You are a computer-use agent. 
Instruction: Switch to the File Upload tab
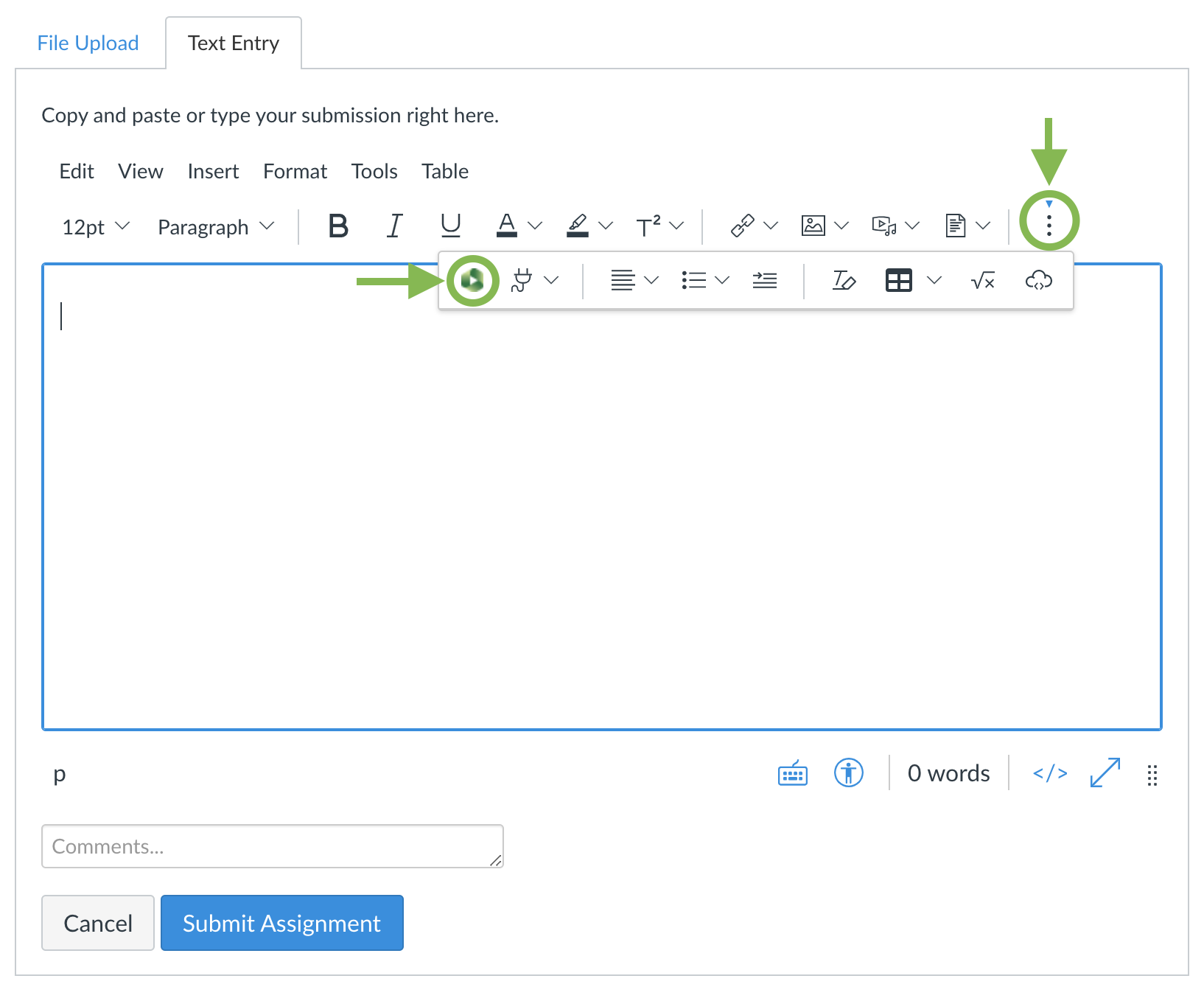tap(88, 43)
